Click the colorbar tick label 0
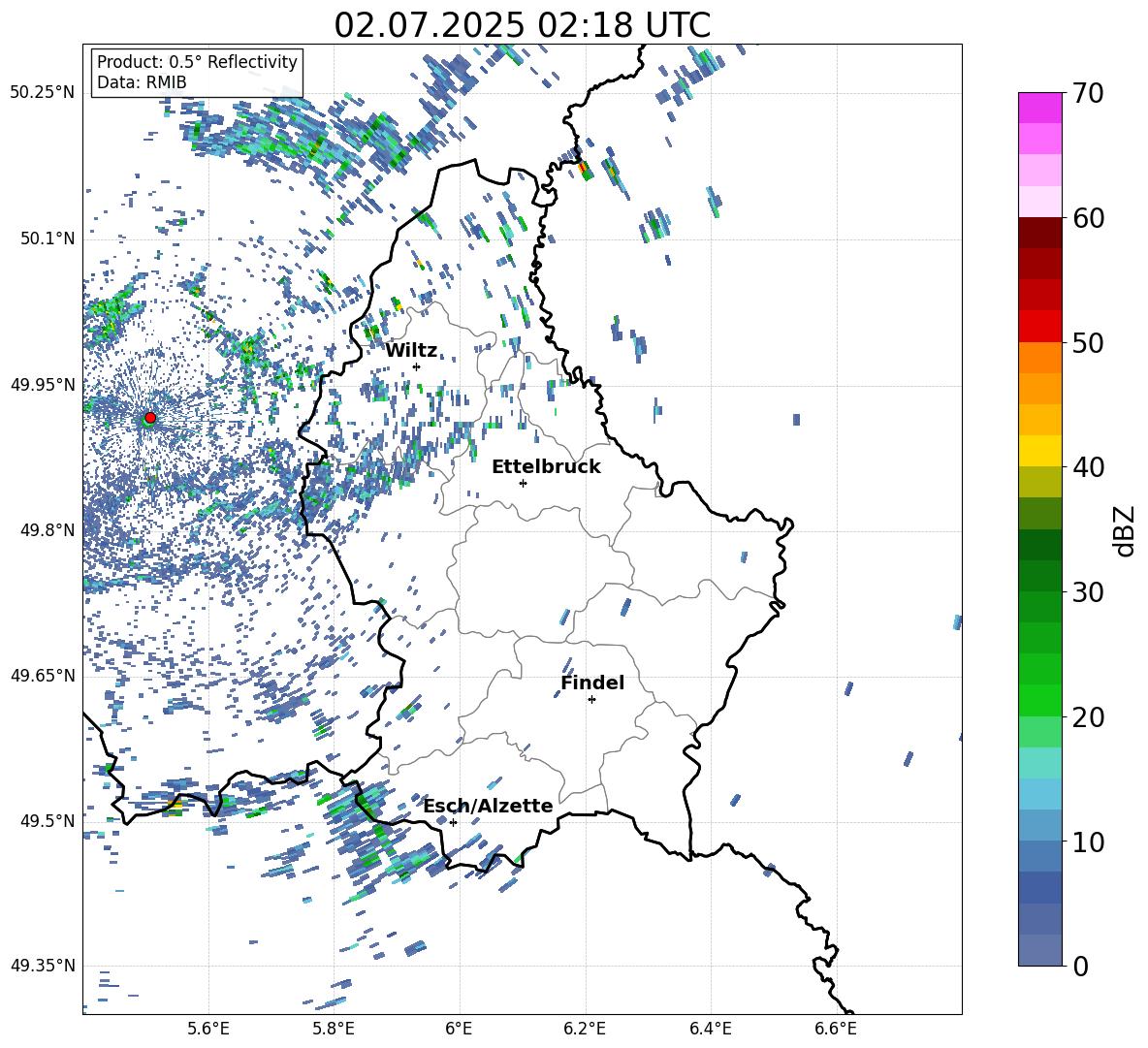Screen dimensions: 1148x1048 pyautogui.click(x=1080, y=966)
